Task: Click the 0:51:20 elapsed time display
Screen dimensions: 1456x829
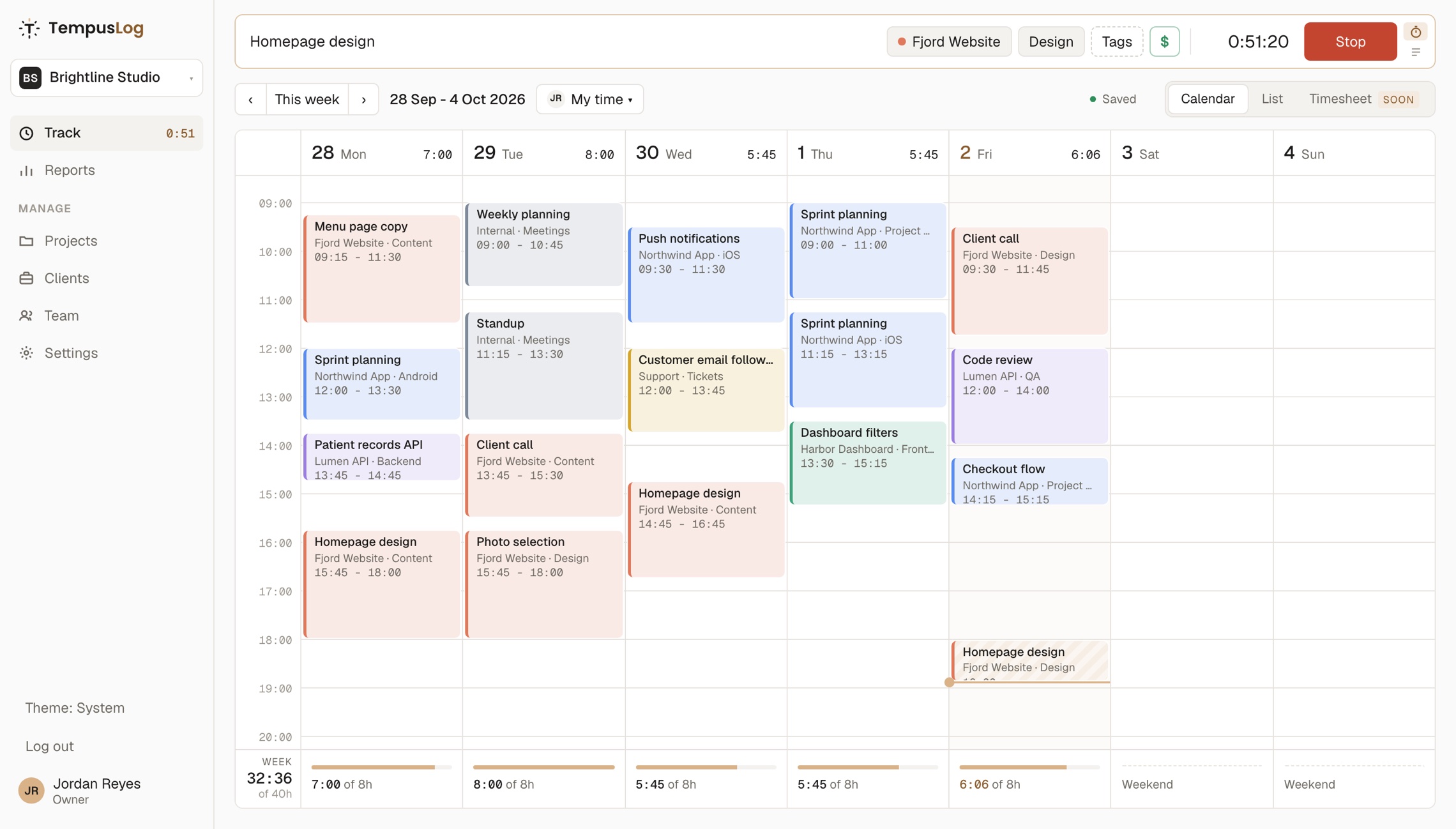Action: click(x=1258, y=42)
